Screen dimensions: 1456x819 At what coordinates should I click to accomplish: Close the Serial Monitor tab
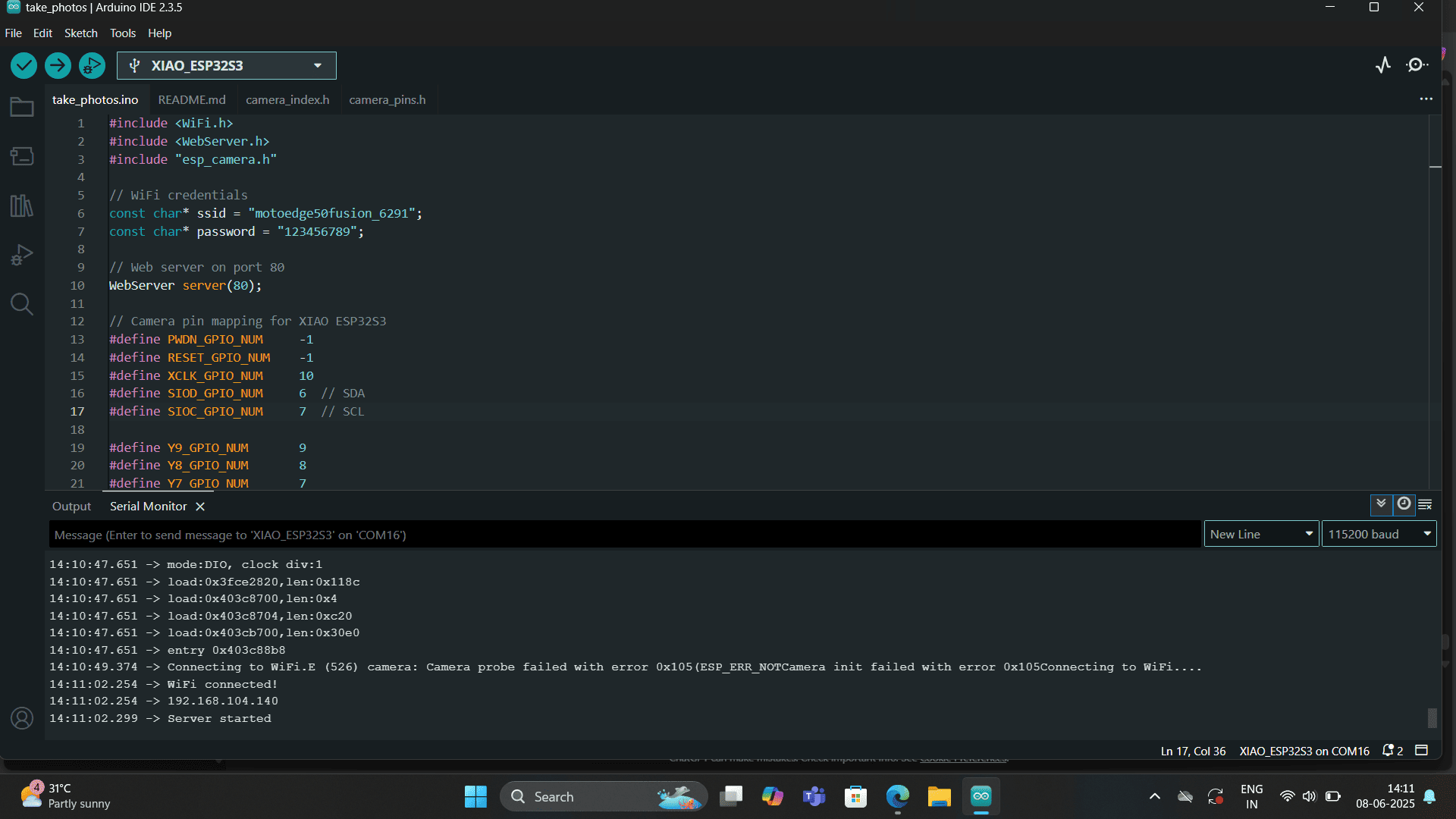200,507
